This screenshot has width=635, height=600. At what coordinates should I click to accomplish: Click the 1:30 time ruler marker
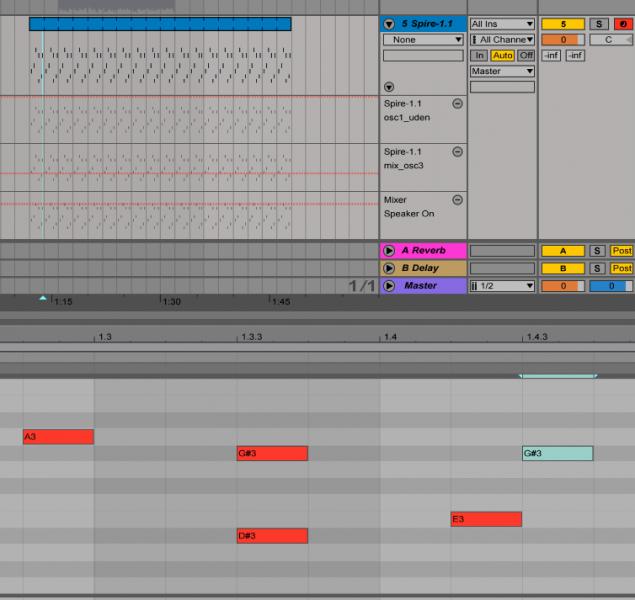coord(172,302)
